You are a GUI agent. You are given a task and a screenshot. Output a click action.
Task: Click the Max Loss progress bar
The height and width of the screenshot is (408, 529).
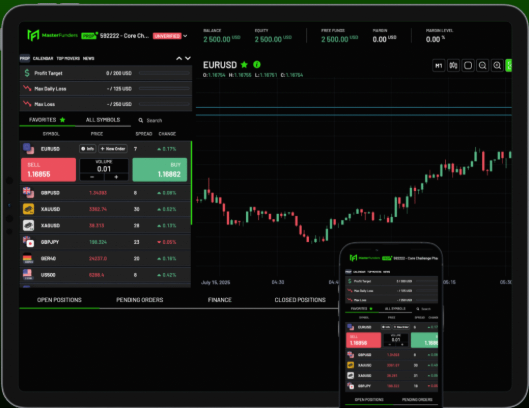[x=164, y=104]
